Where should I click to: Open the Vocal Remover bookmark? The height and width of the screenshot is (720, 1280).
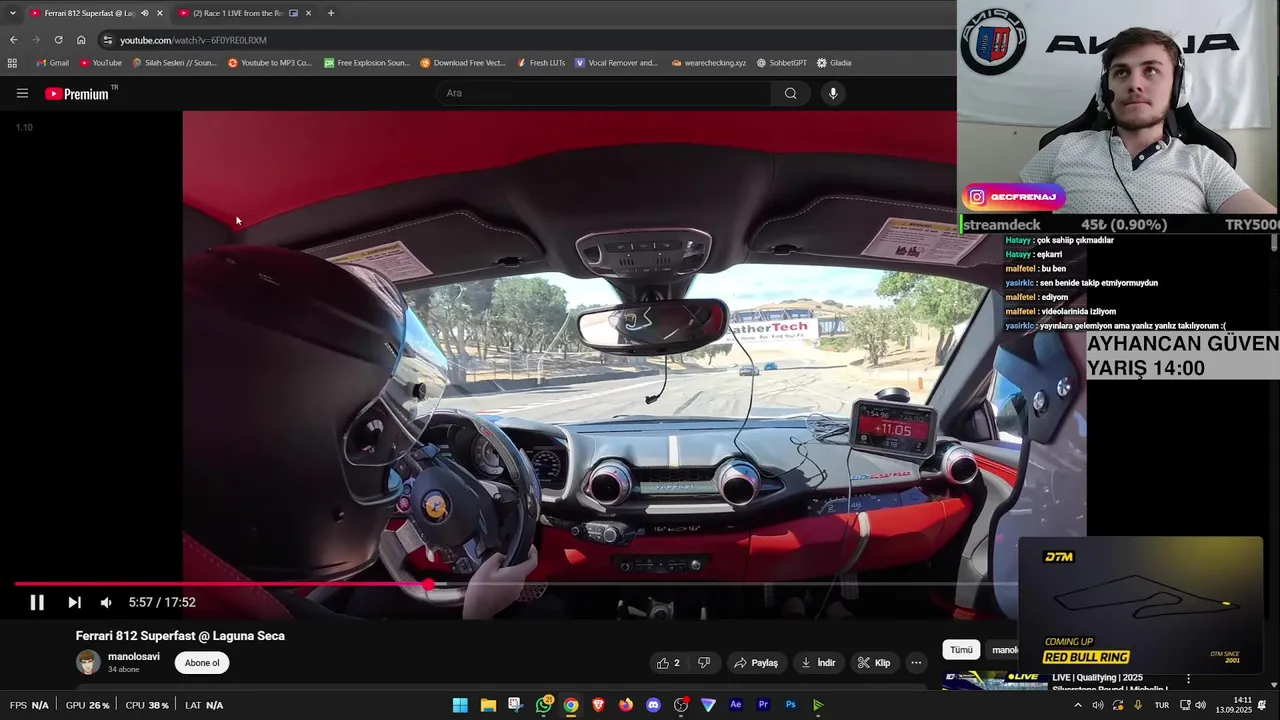pos(616,62)
